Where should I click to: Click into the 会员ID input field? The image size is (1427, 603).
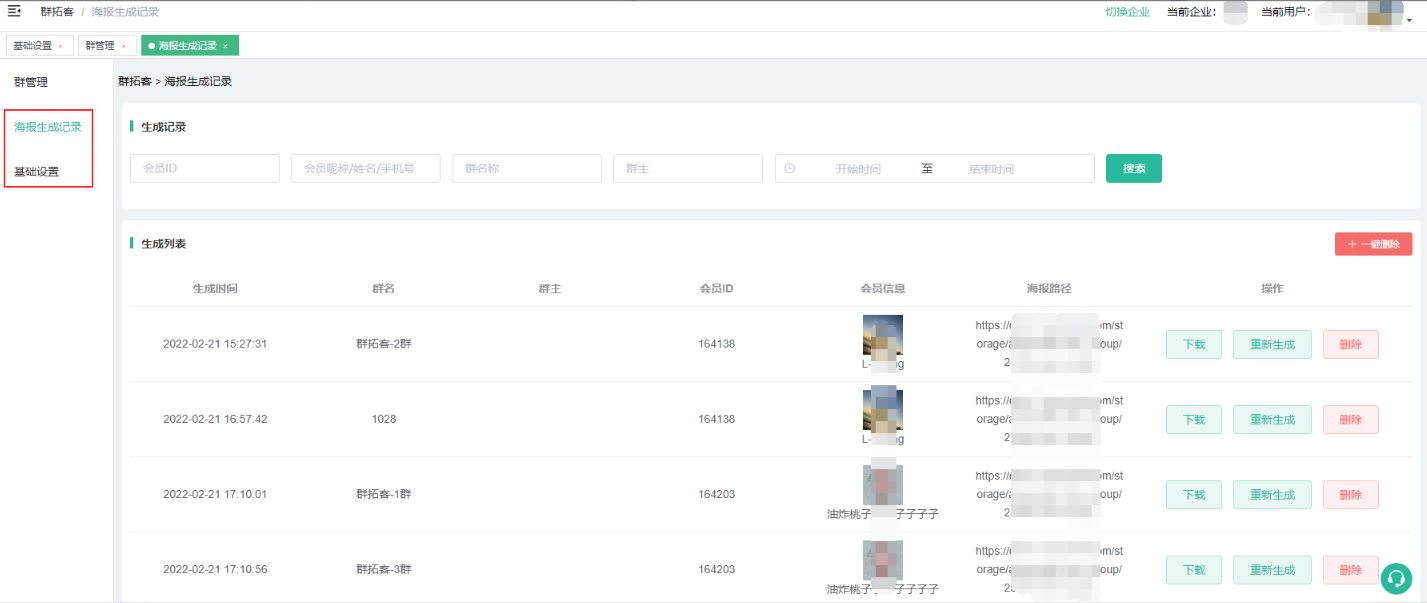point(205,169)
